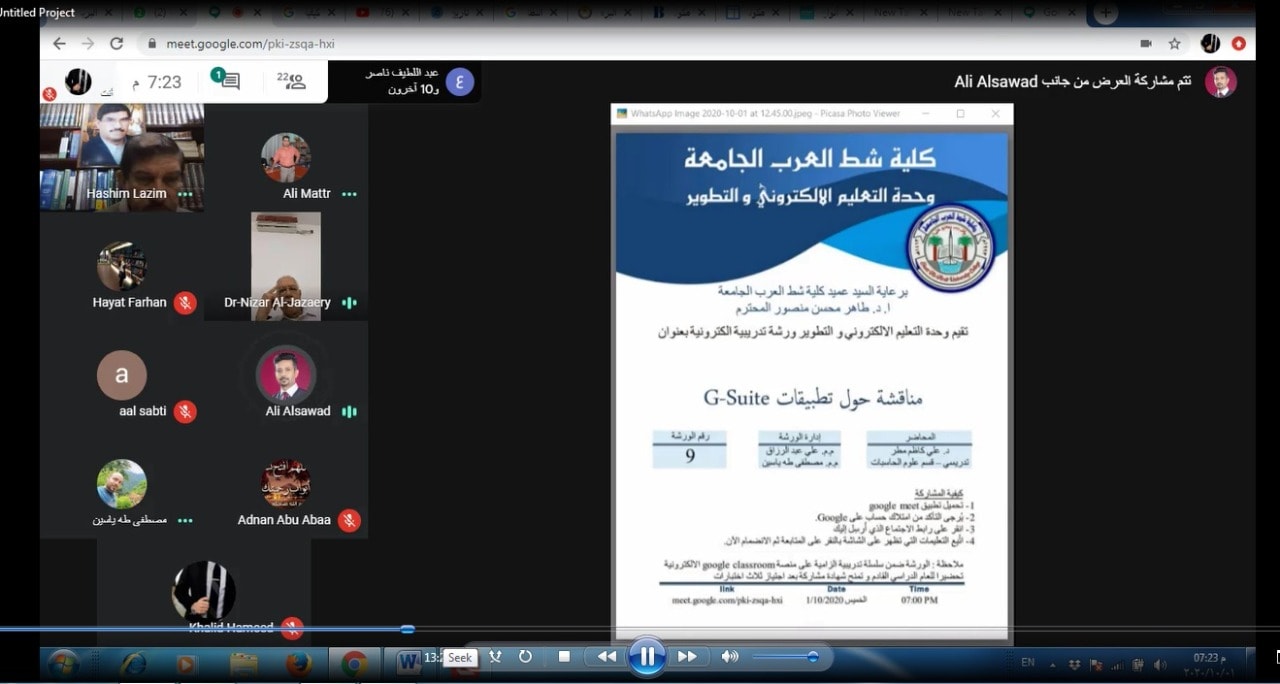This screenshot has height=684, width=1280.
Task: Open the camera permission icon in address bar
Action: click(1146, 44)
